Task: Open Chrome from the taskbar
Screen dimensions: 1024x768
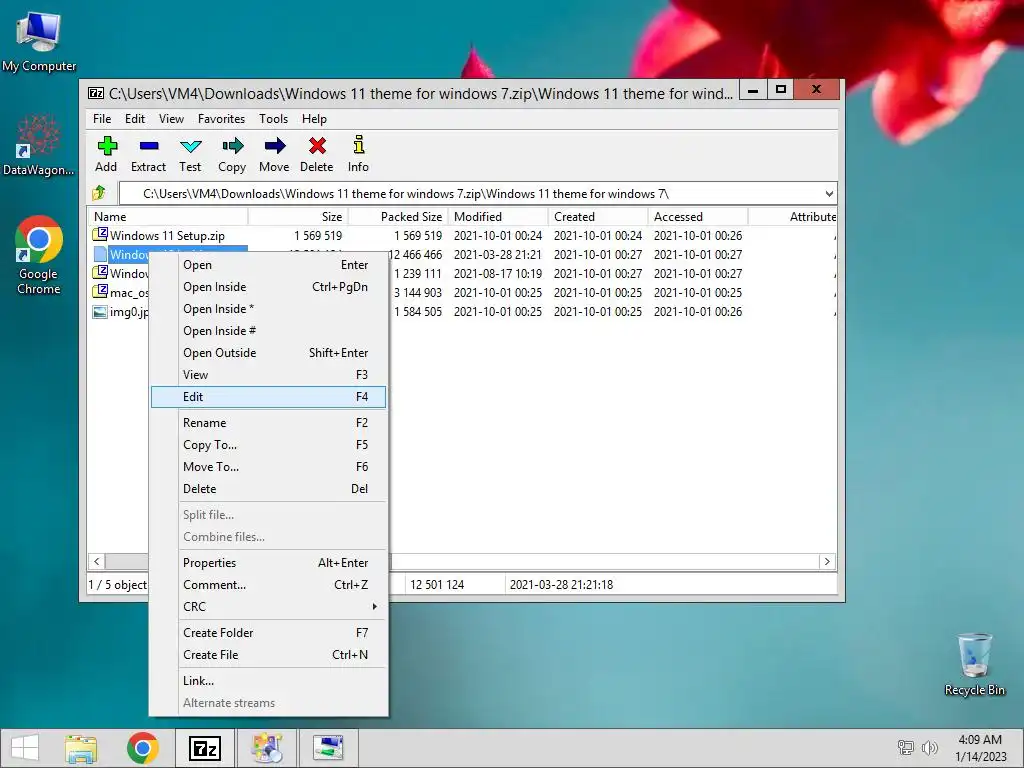Action: click(143, 748)
